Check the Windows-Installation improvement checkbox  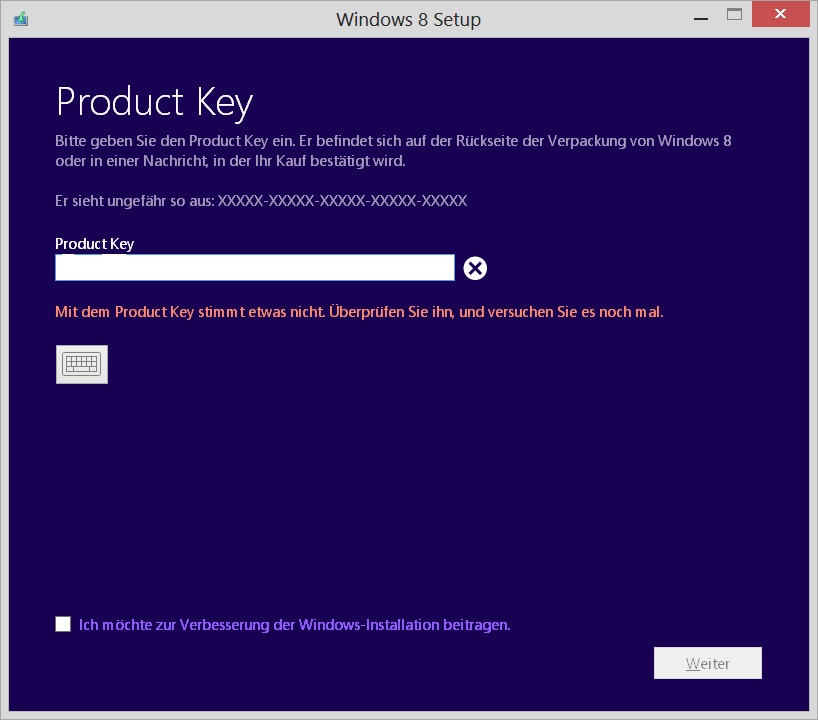pyautogui.click(x=63, y=624)
